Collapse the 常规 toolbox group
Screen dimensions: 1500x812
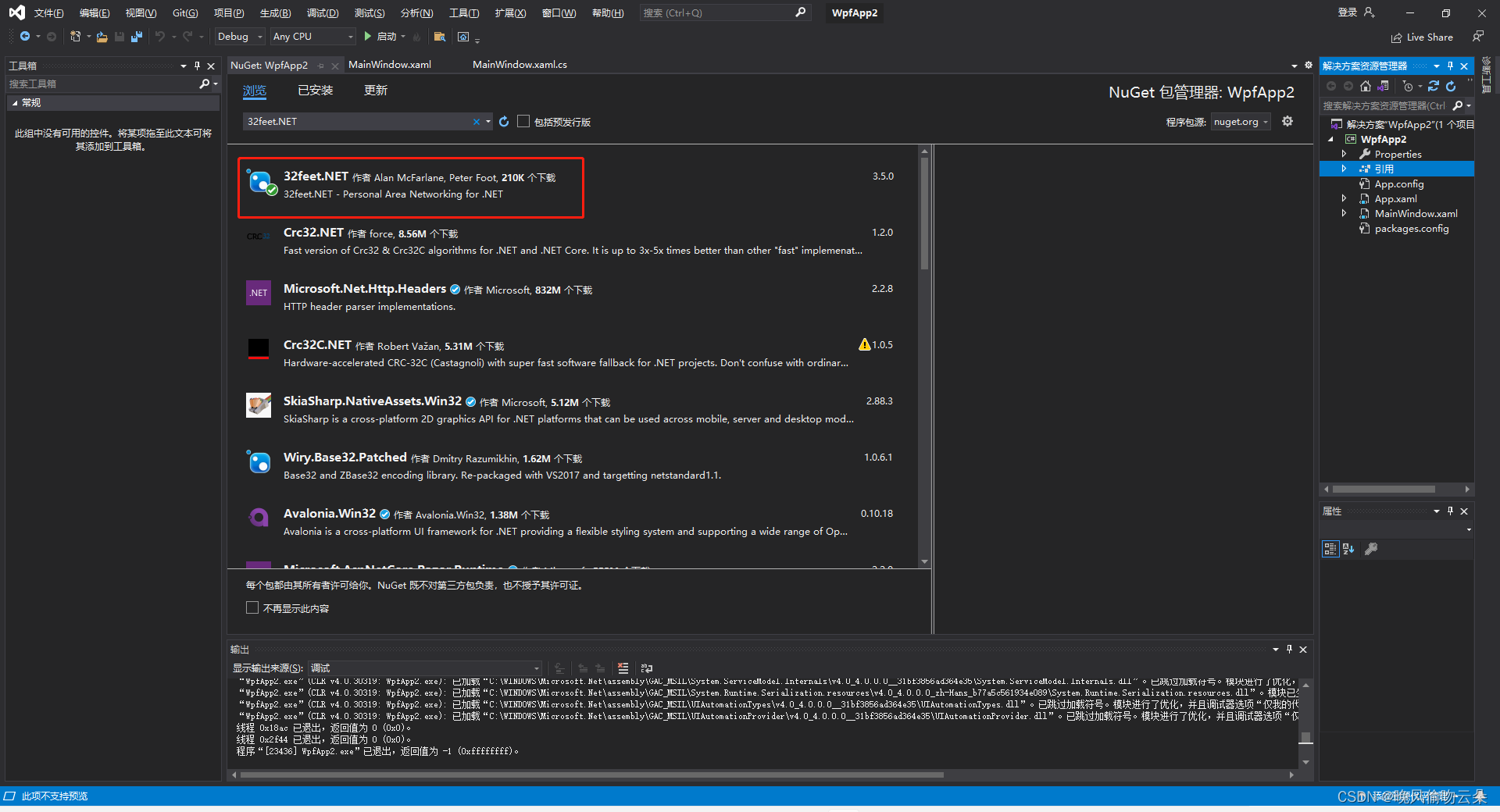click(15, 103)
